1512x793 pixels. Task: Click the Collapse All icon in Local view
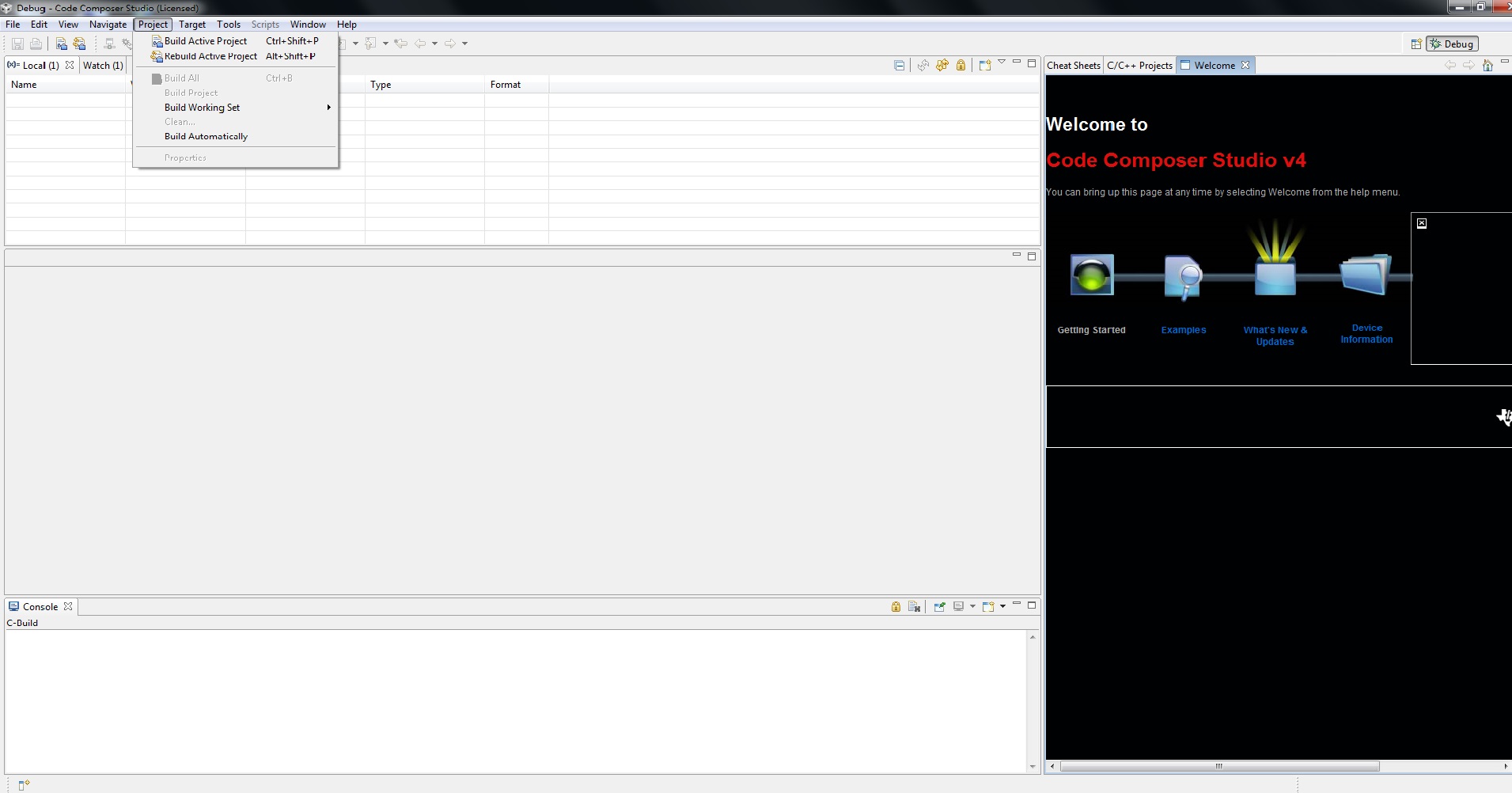tap(900, 65)
